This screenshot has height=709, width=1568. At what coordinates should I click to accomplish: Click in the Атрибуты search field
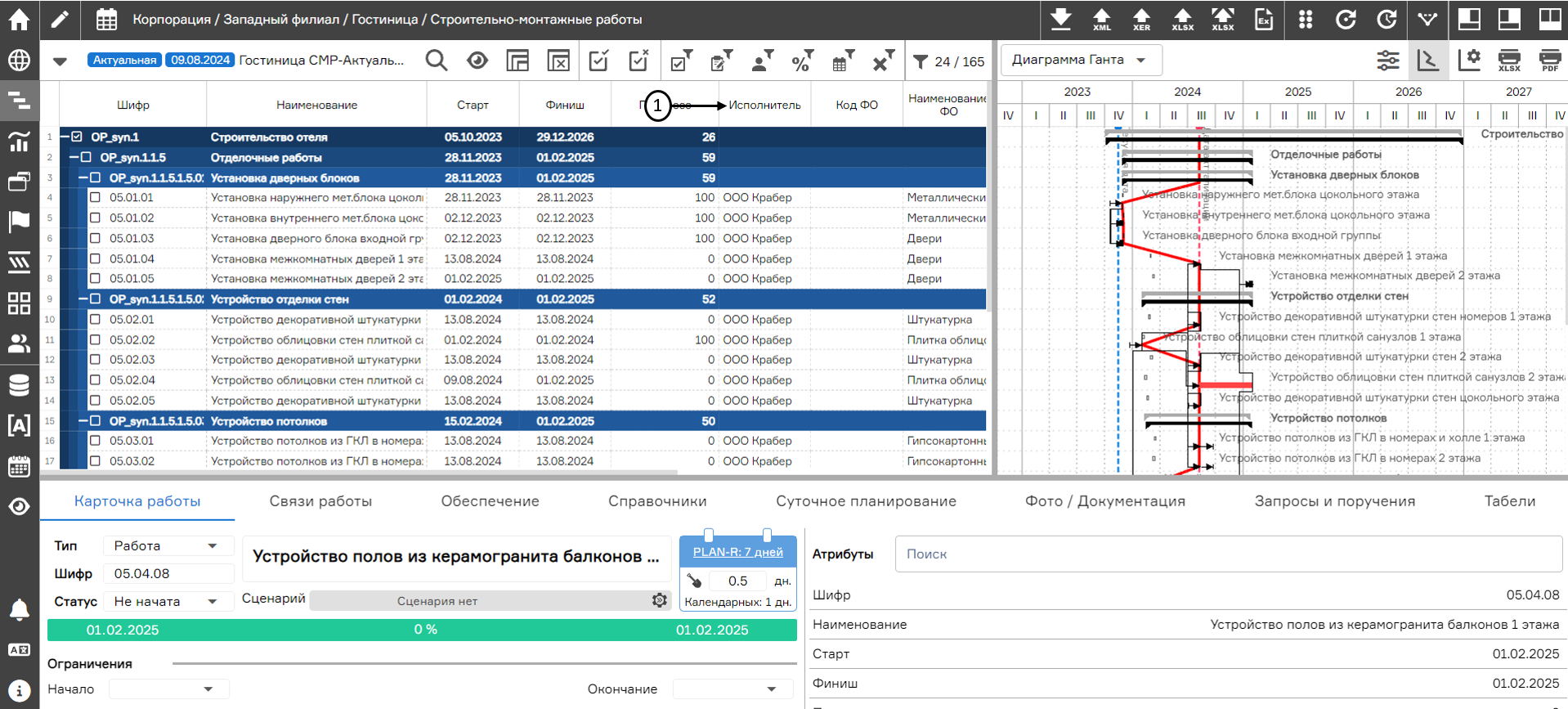[1229, 554]
